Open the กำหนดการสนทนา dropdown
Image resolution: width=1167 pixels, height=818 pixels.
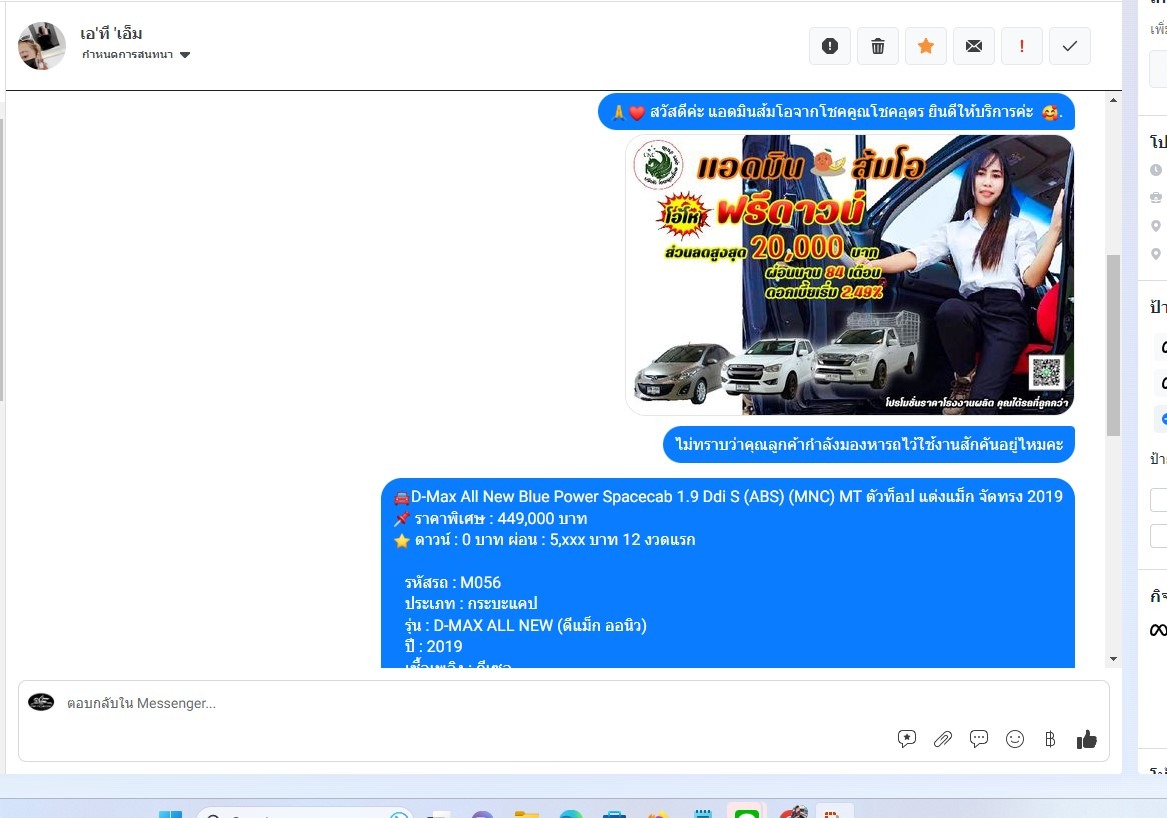136,54
